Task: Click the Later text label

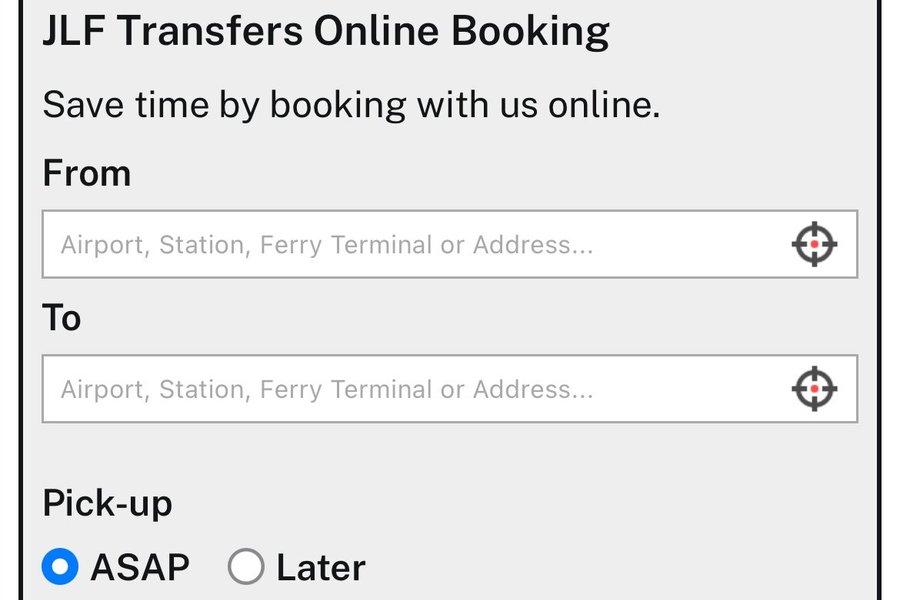Action: (321, 567)
